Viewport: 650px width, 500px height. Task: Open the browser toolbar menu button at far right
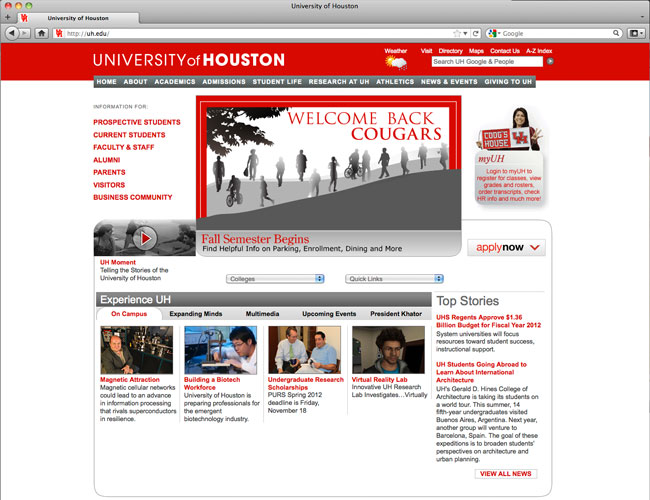pos(636,33)
